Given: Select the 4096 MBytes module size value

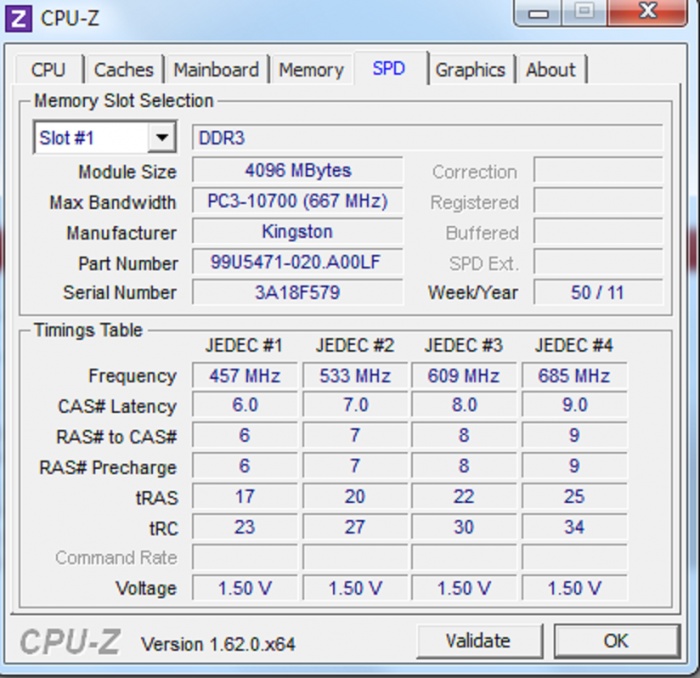Looking at the screenshot, I should [x=298, y=170].
